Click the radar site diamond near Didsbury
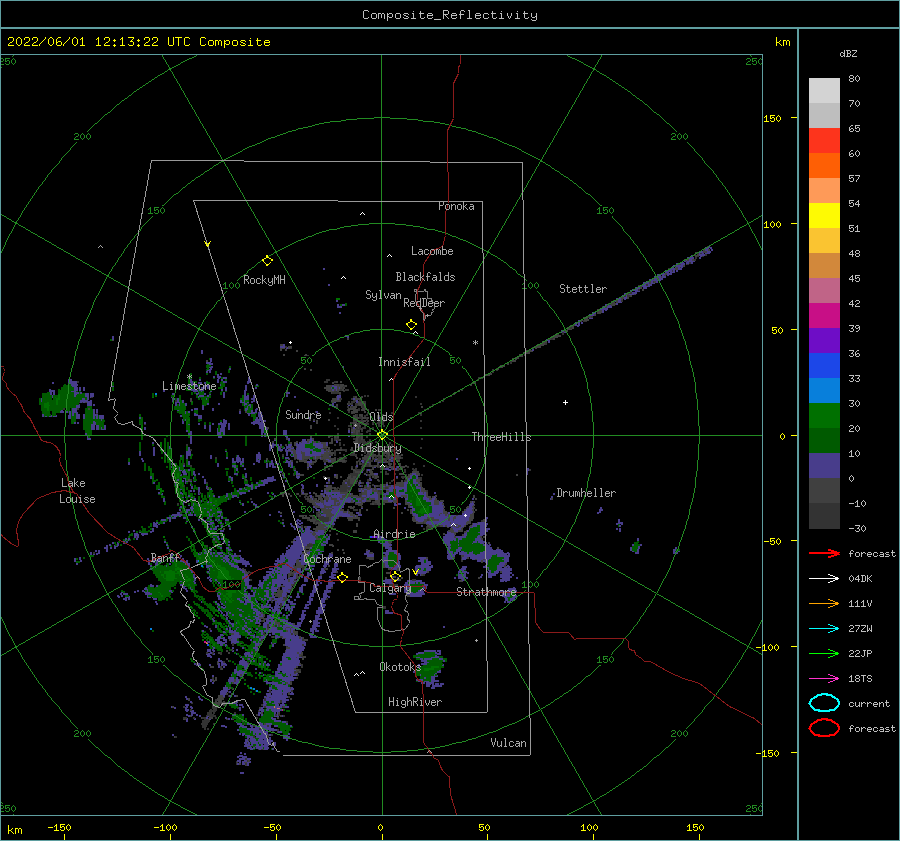The height and width of the screenshot is (841, 900). pos(382,435)
